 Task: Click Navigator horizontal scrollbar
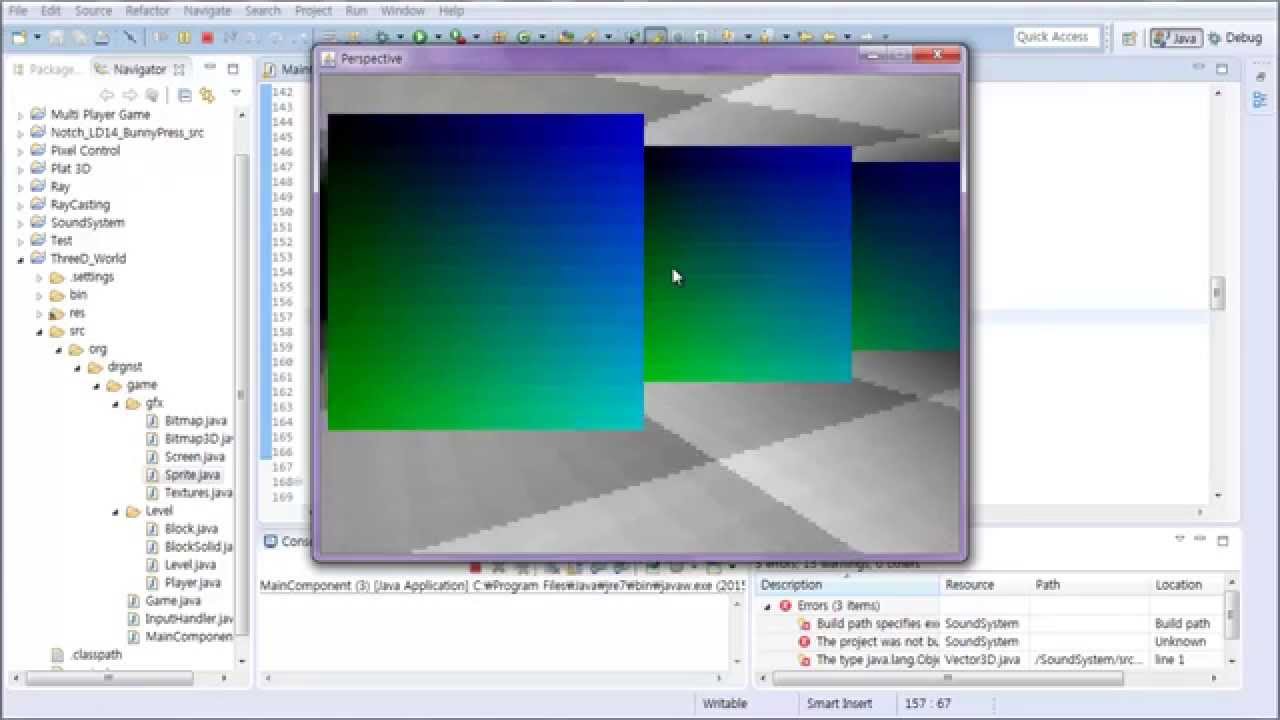click(110, 678)
